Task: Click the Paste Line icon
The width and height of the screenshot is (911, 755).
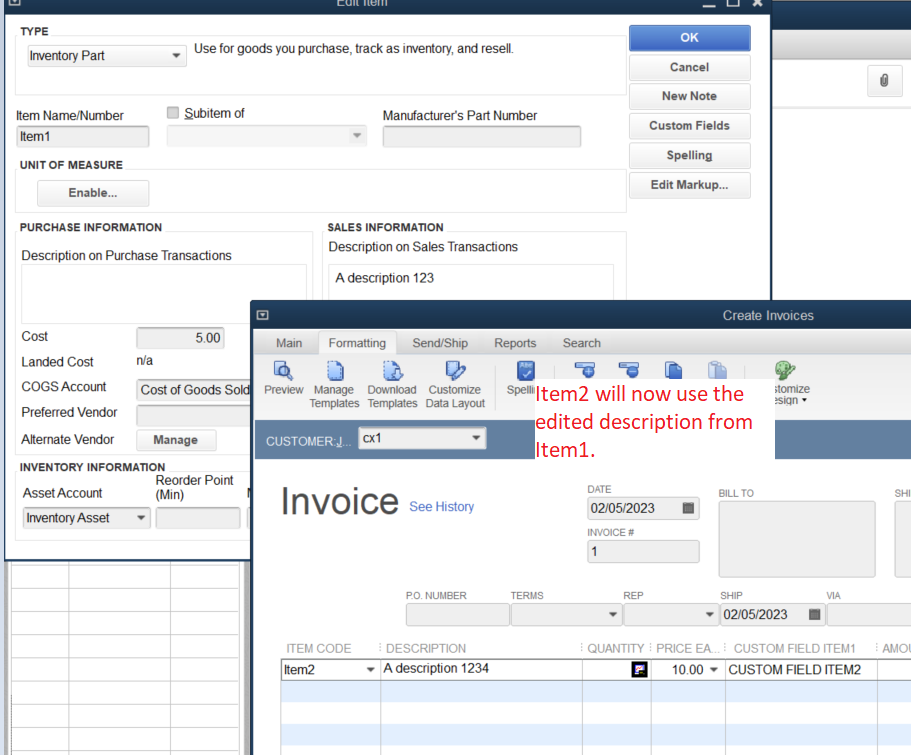Action: (x=718, y=370)
